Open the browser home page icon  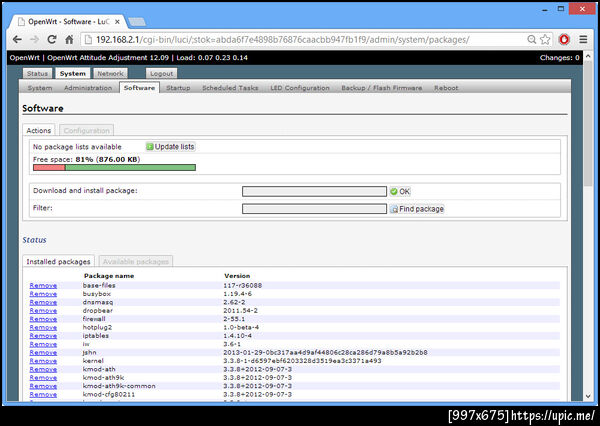point(69,39)
